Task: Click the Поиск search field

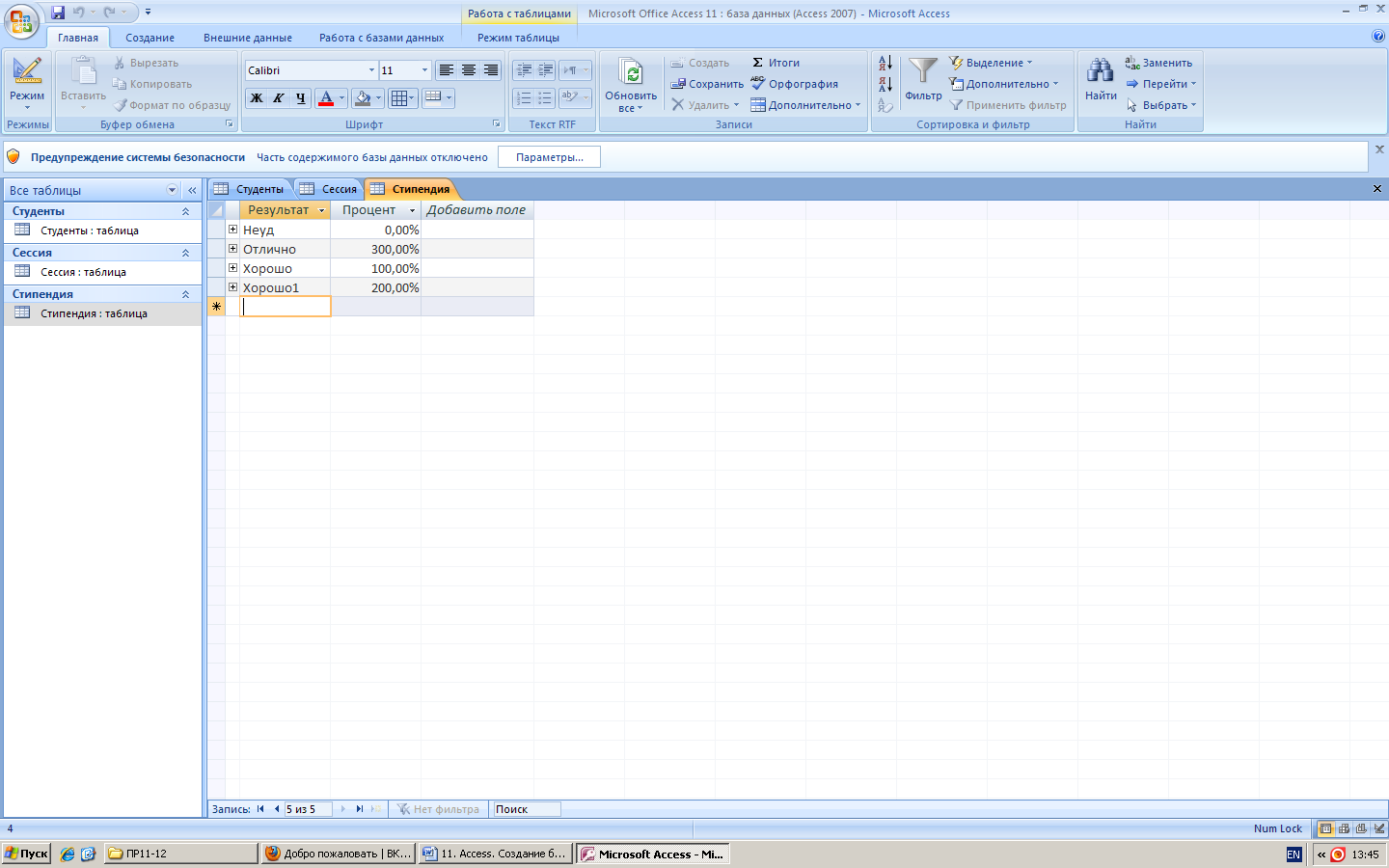Action: coord(526,809)
